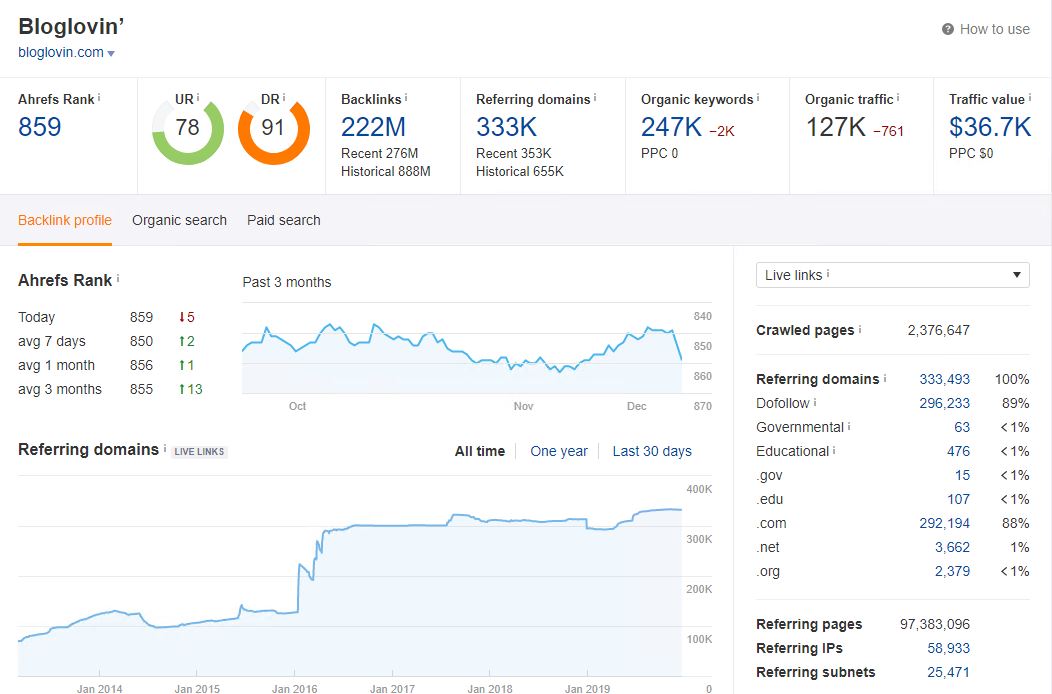Switch to the Organic search tab
Screen dimensions: 1052x694
point(179,220)
